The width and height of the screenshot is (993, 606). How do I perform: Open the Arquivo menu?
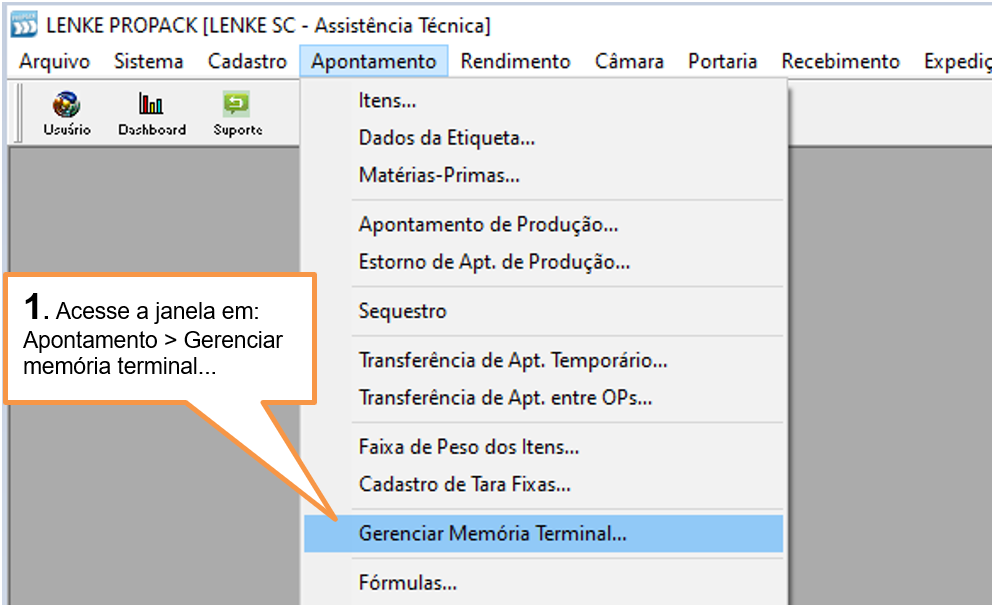[54, 61]
